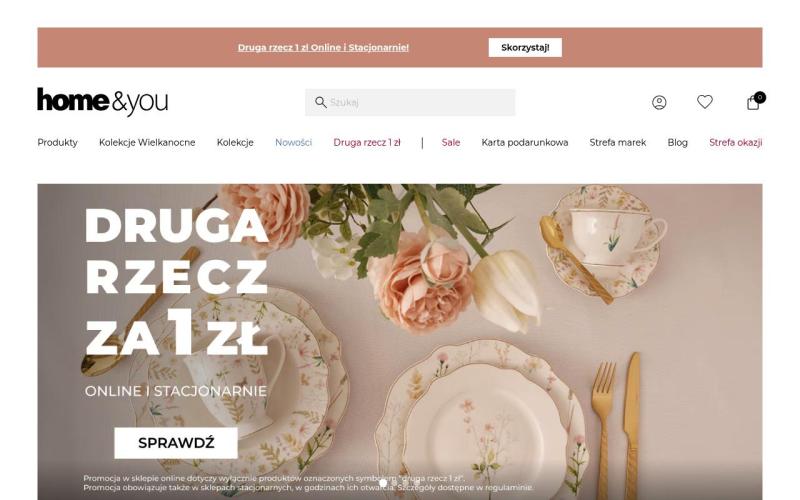The height and width of the screenshot is (500, 800).
Task: Open the Produkty menu
Action: (x=58, y=142)
